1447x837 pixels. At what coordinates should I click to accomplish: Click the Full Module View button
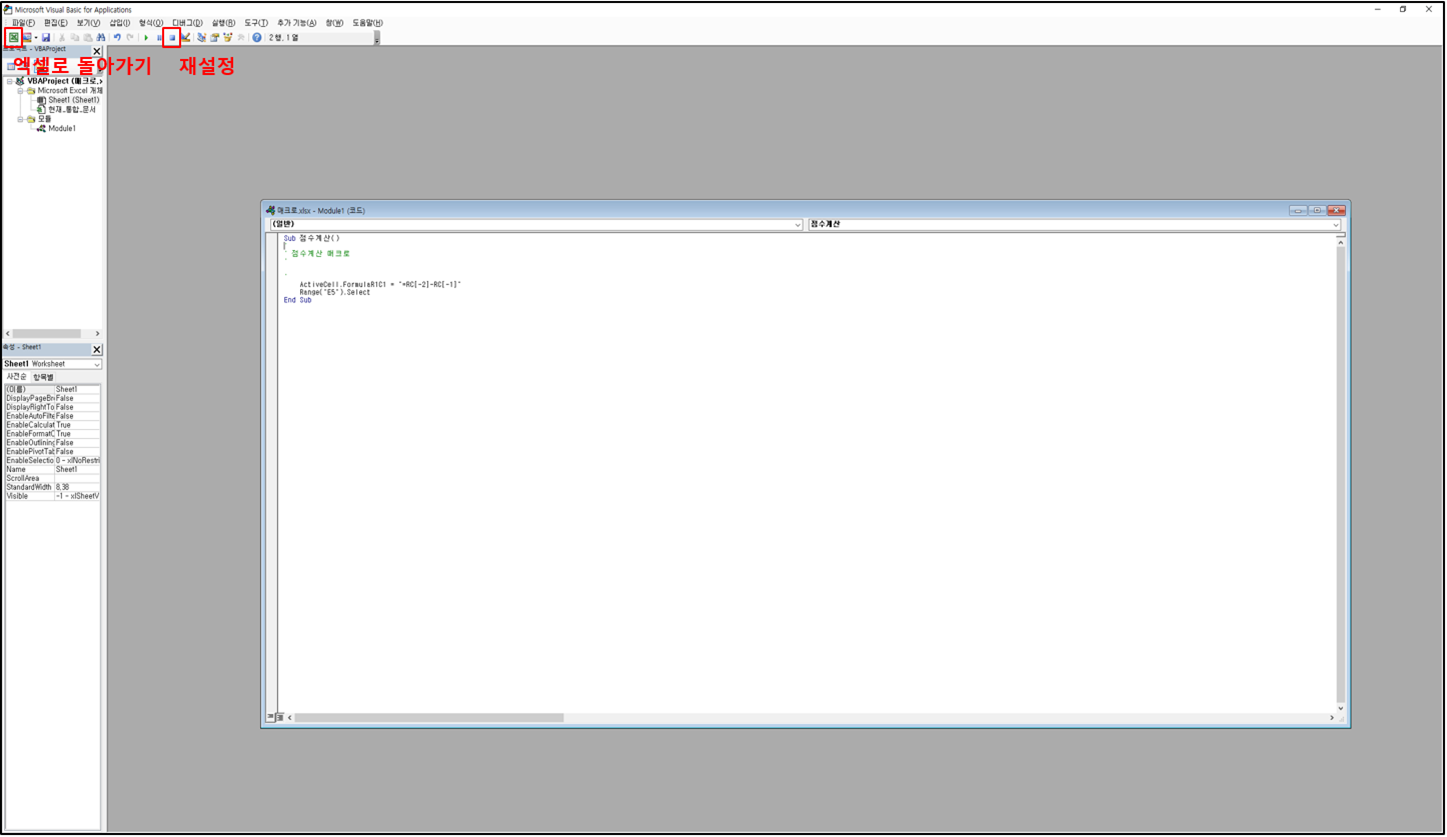pos(280,717)
